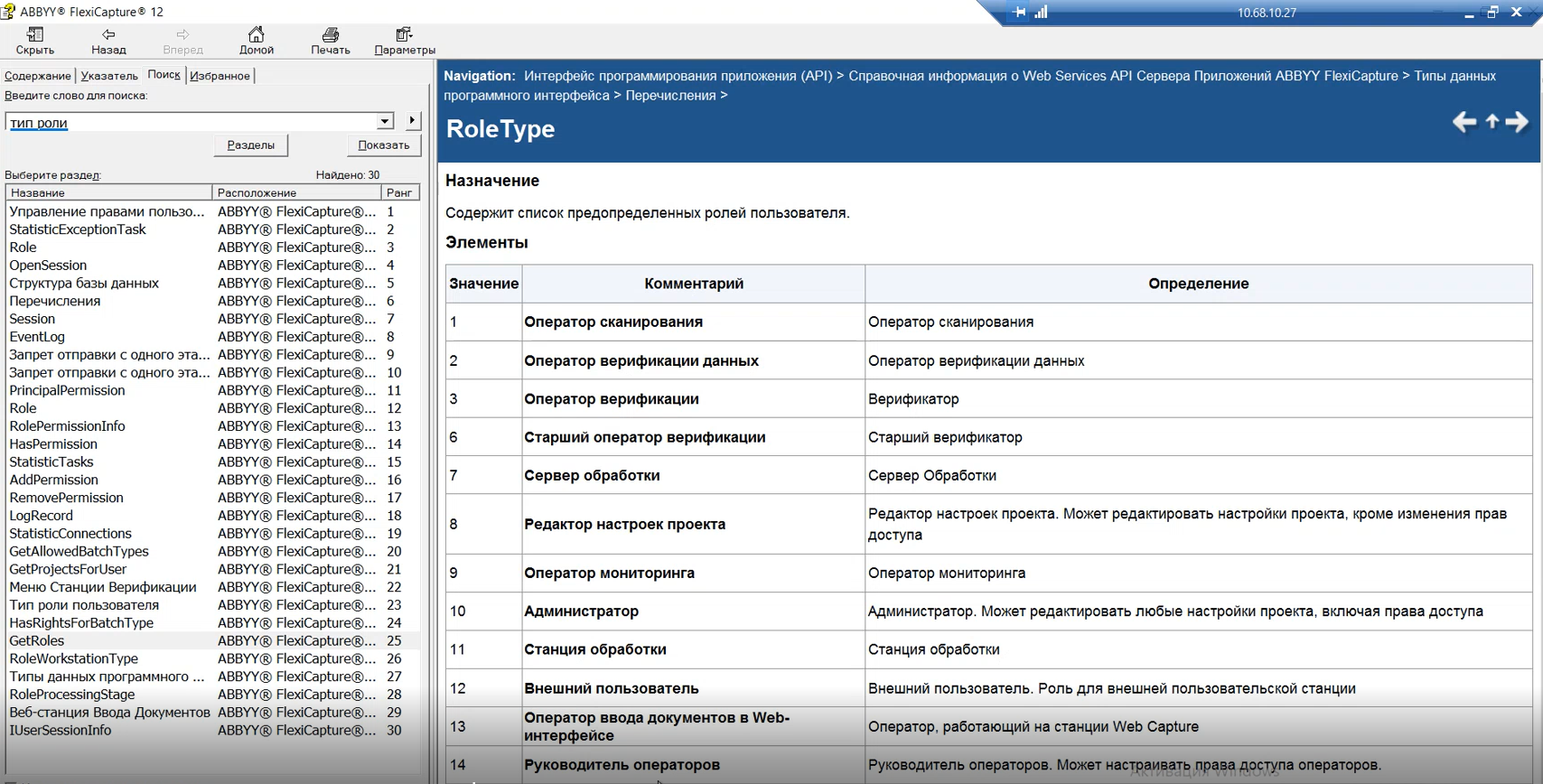Select the Session search result

(32, 319)
